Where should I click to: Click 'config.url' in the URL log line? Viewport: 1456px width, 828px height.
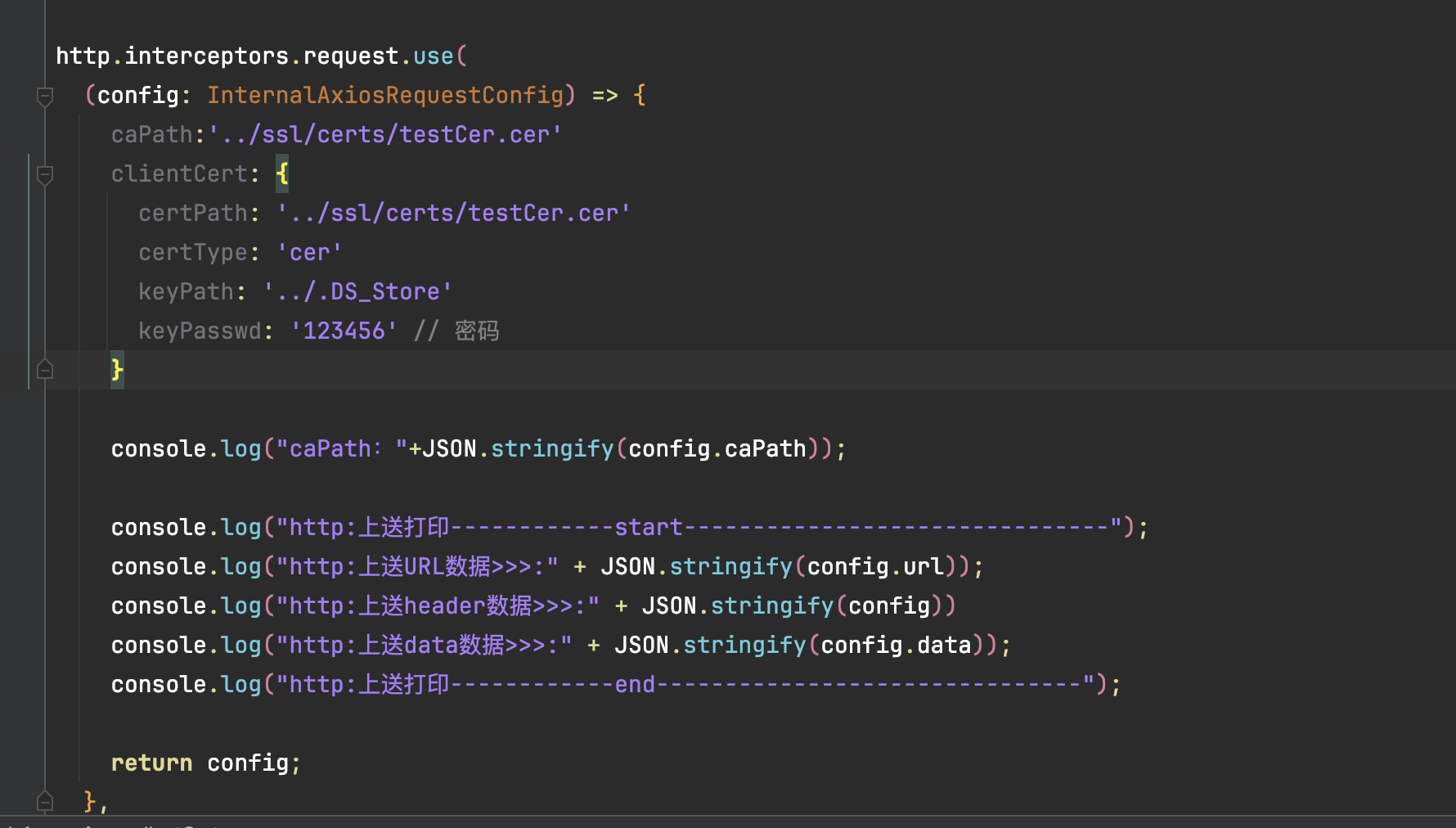click(x=875, y=566)
